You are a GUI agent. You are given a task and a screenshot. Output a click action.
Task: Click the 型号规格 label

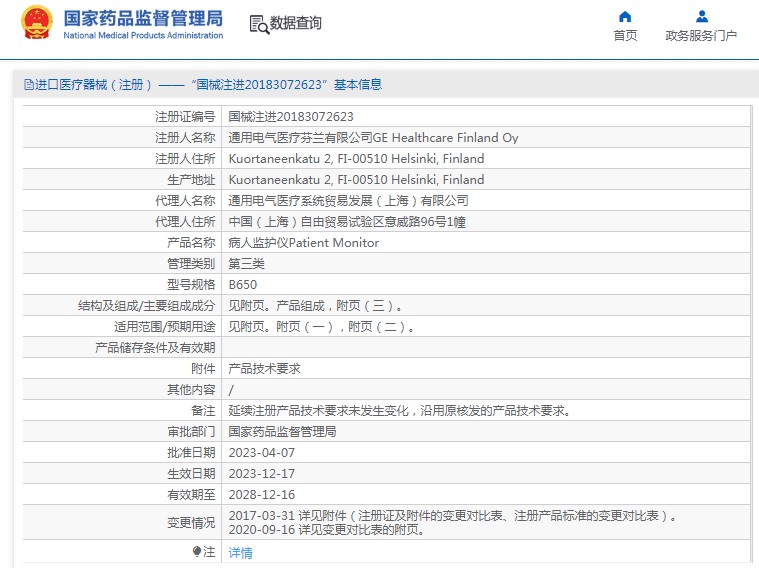pyautogui.click(x=191, y=285)
